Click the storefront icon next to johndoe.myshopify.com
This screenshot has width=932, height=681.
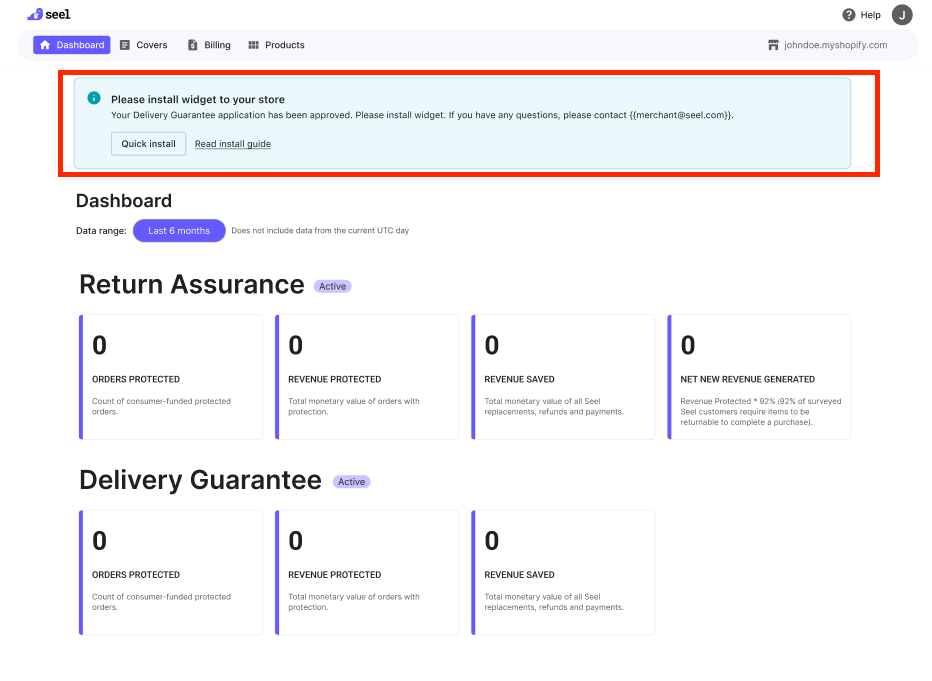773,44
